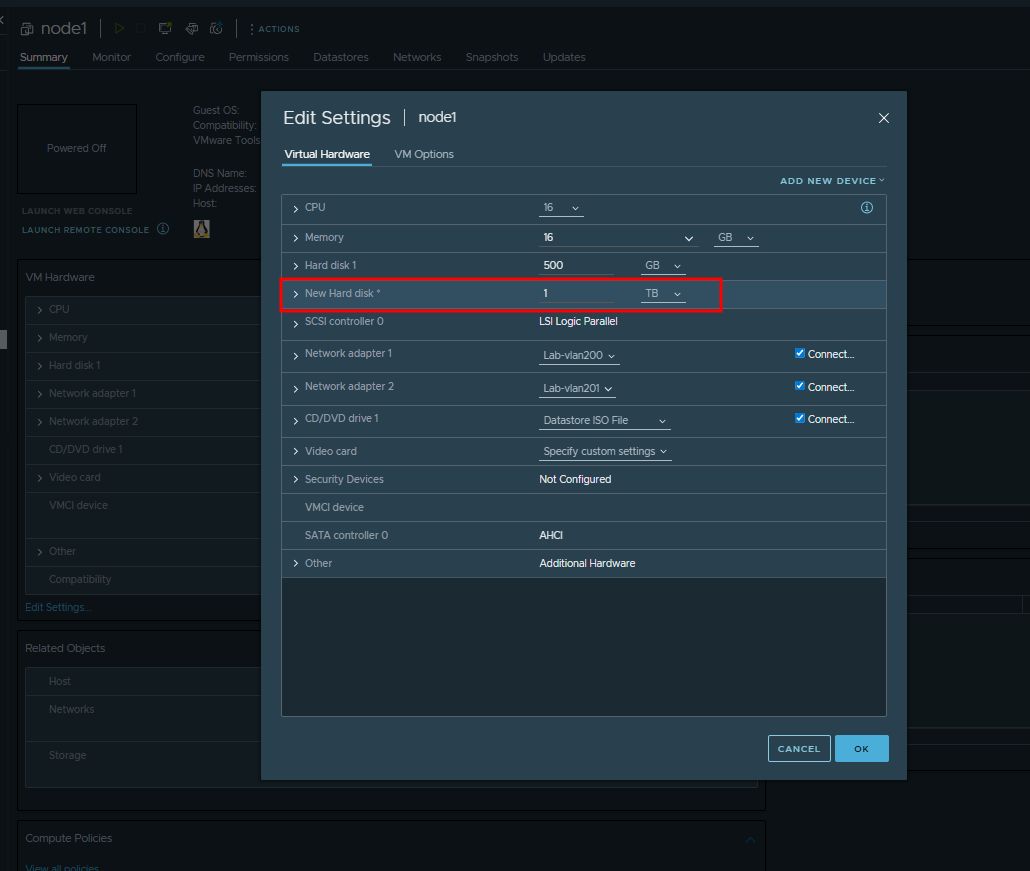1030x871 pixels.
Task: Open the New Hard disk TB unit dropdown
Action: 664,294
